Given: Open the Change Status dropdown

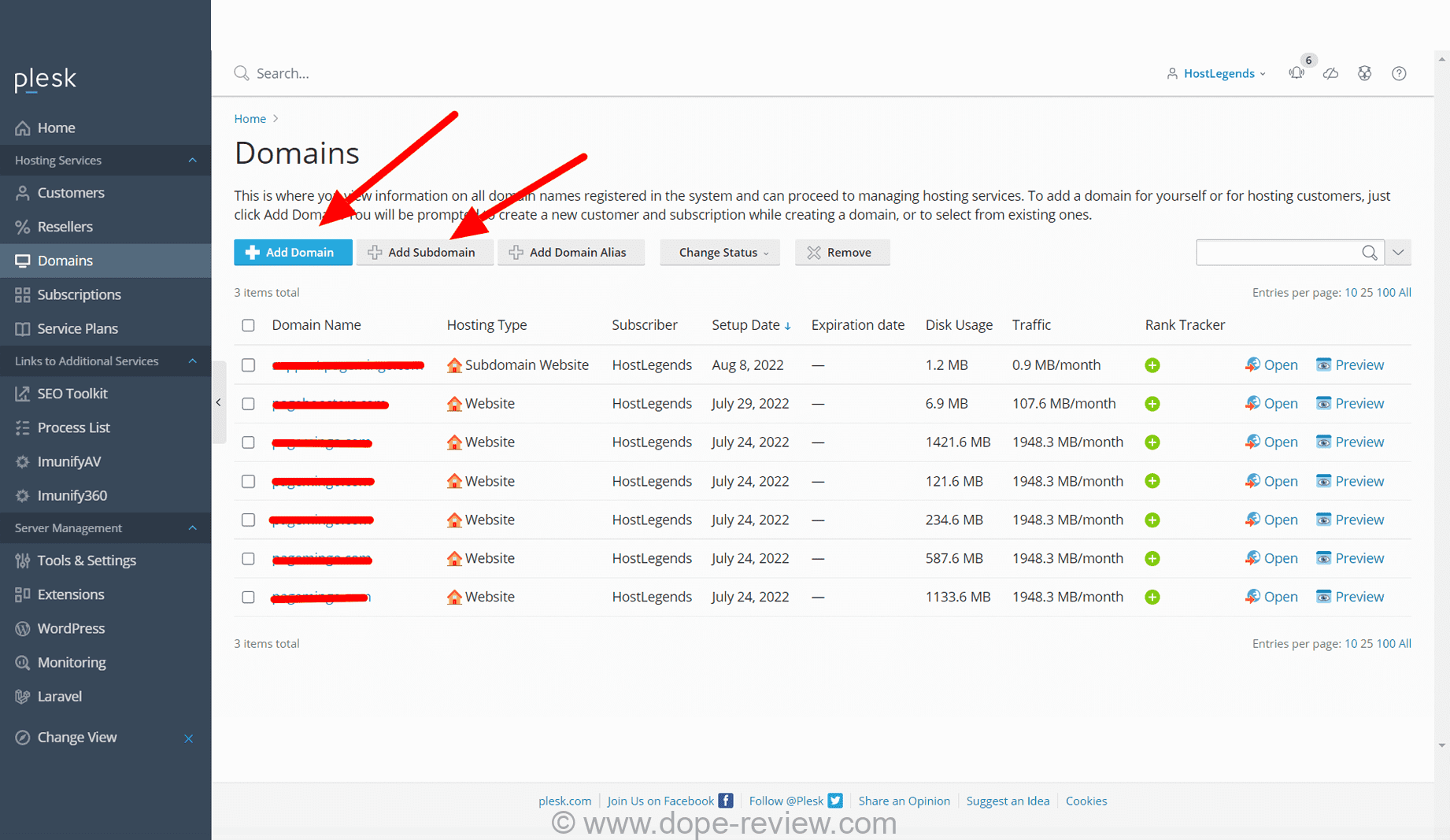Looking at the screenshot, I should click(719, 252).
